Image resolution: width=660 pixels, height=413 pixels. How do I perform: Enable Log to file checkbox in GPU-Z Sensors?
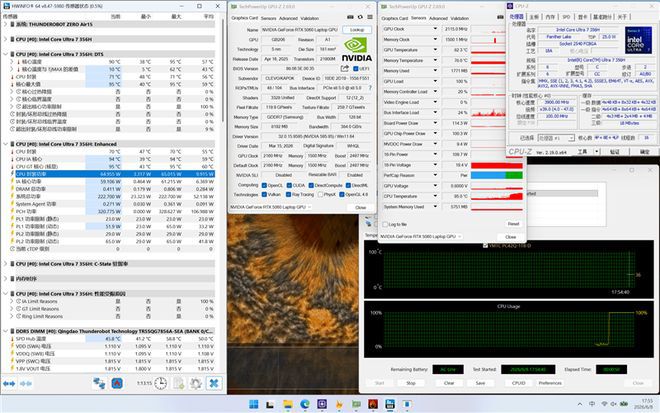[x=385, y=224]
